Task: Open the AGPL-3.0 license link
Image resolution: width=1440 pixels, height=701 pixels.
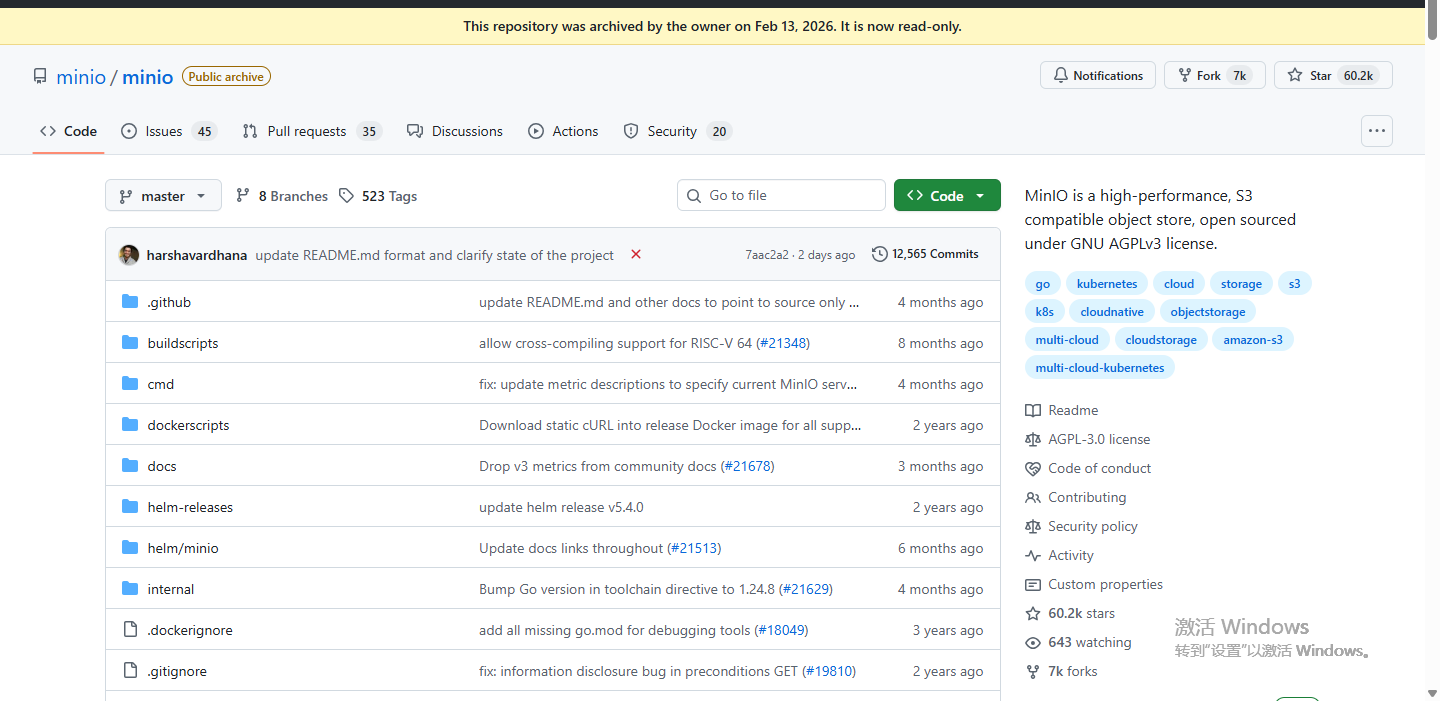Action: (1098, 439)
